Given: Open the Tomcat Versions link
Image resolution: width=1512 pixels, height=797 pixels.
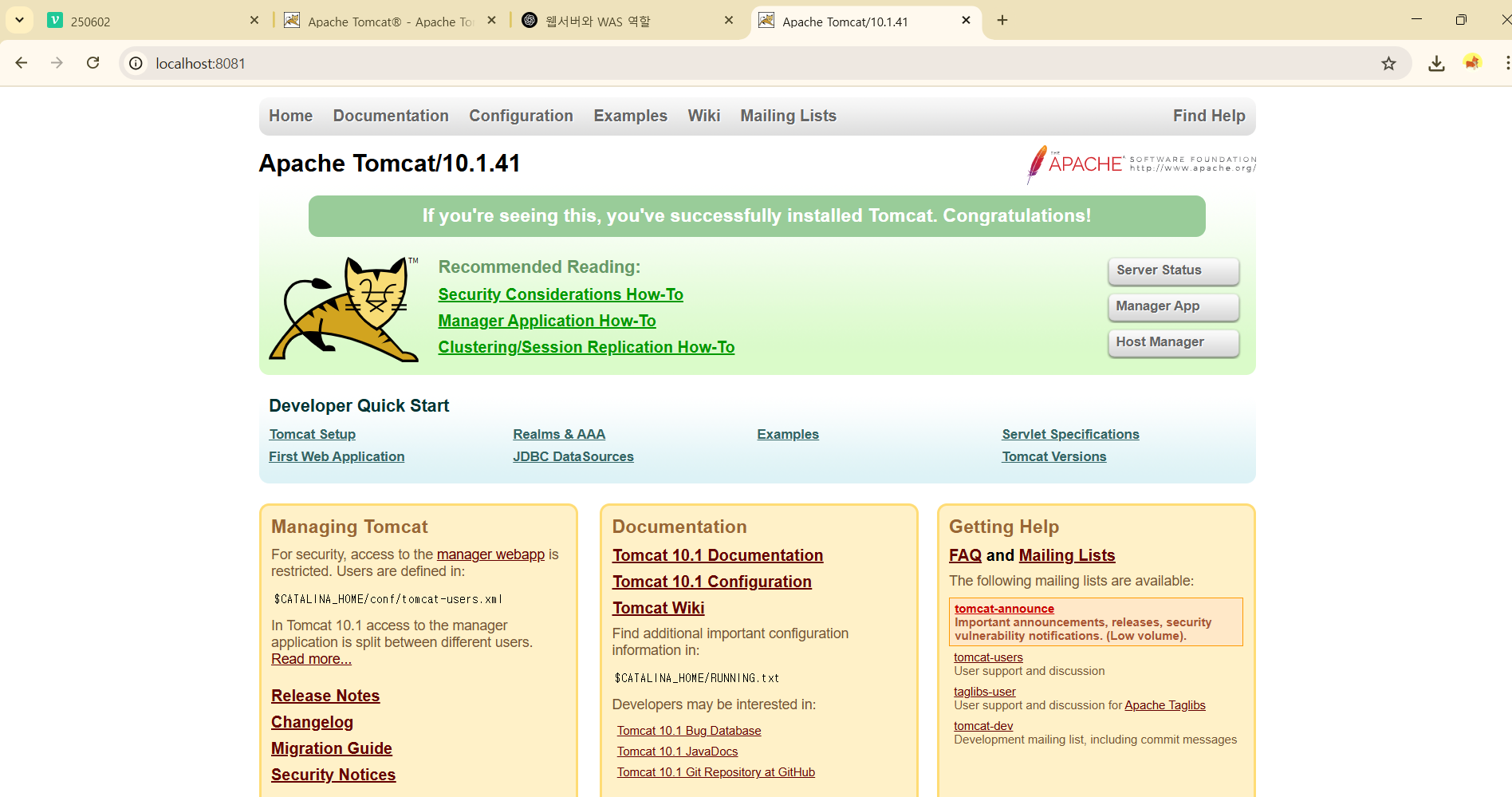Looking at the screenshot, I should click(x=1054, y=456).
